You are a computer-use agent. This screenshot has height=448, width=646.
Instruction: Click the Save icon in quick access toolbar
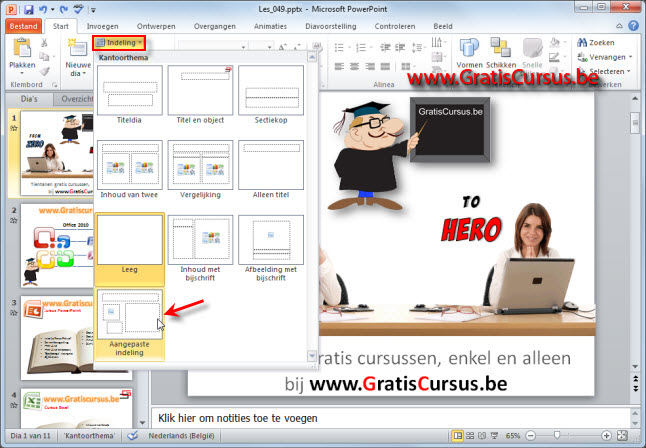[x=28, y=9]
